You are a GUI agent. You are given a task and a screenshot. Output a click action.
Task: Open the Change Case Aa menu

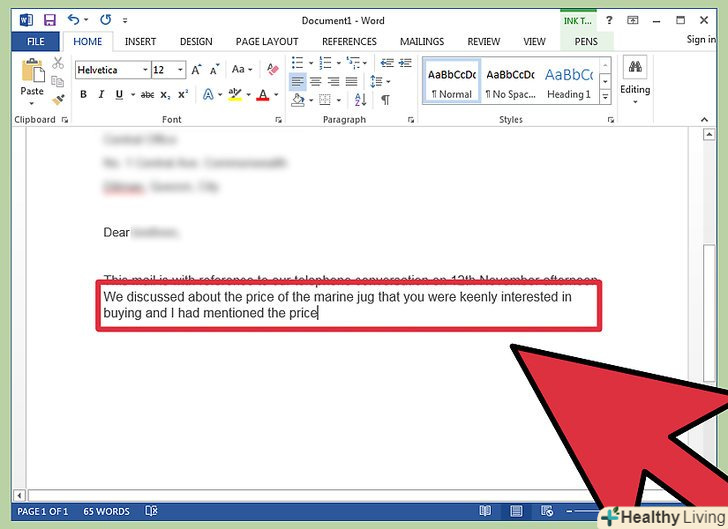[241, 69]
